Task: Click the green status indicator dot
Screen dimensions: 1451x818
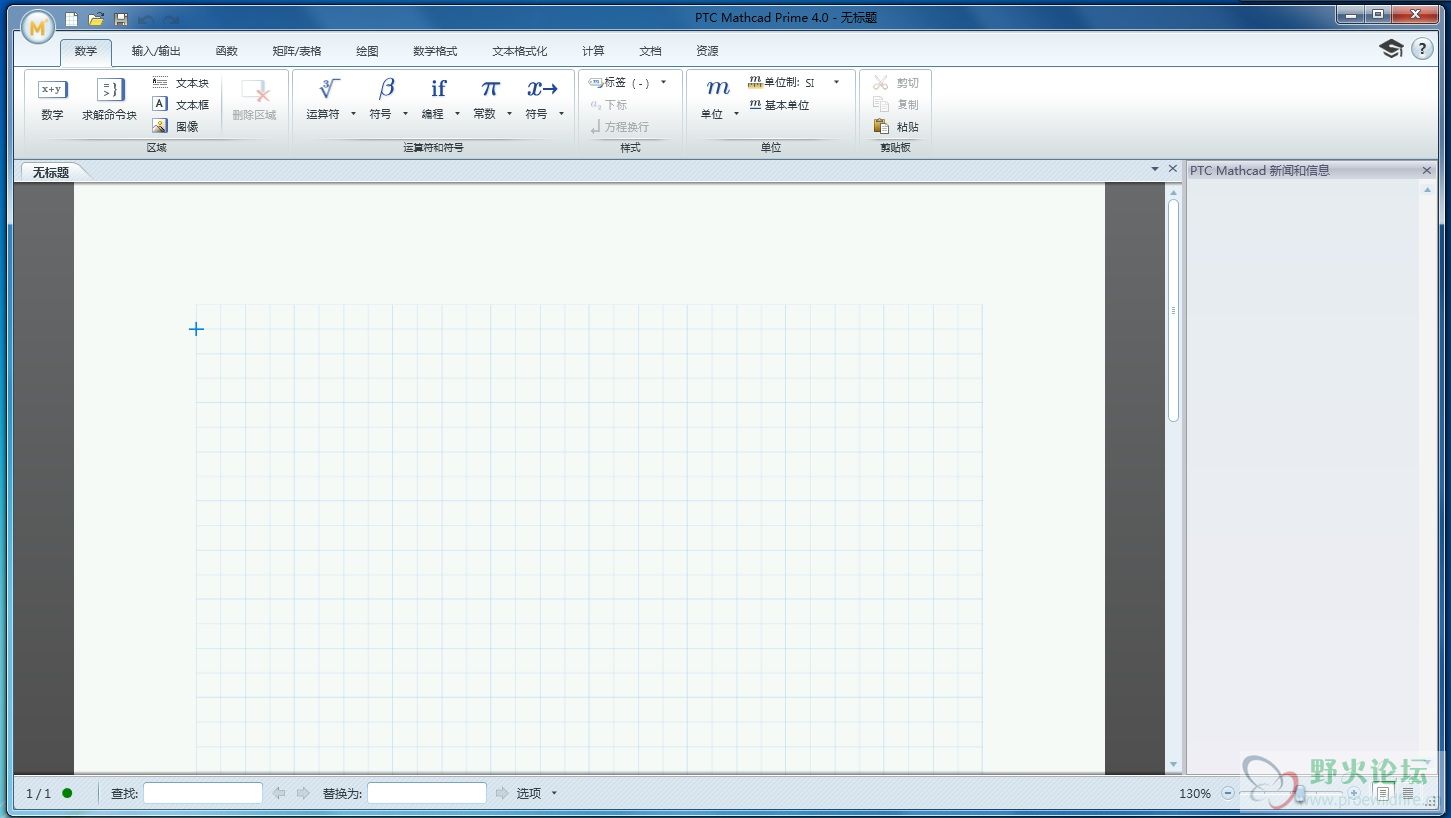Action: pyautogui.click(x=67, y=793)
